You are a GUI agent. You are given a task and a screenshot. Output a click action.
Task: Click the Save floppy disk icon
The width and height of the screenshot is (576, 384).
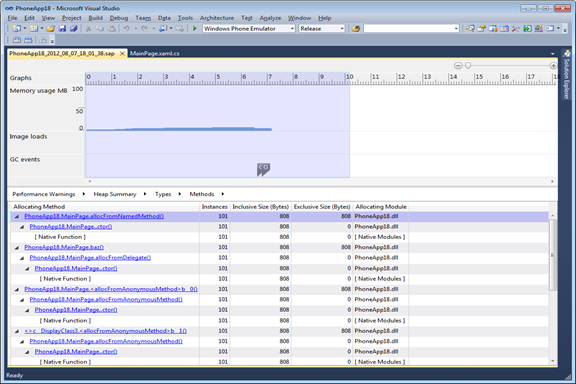pos(62,28)
